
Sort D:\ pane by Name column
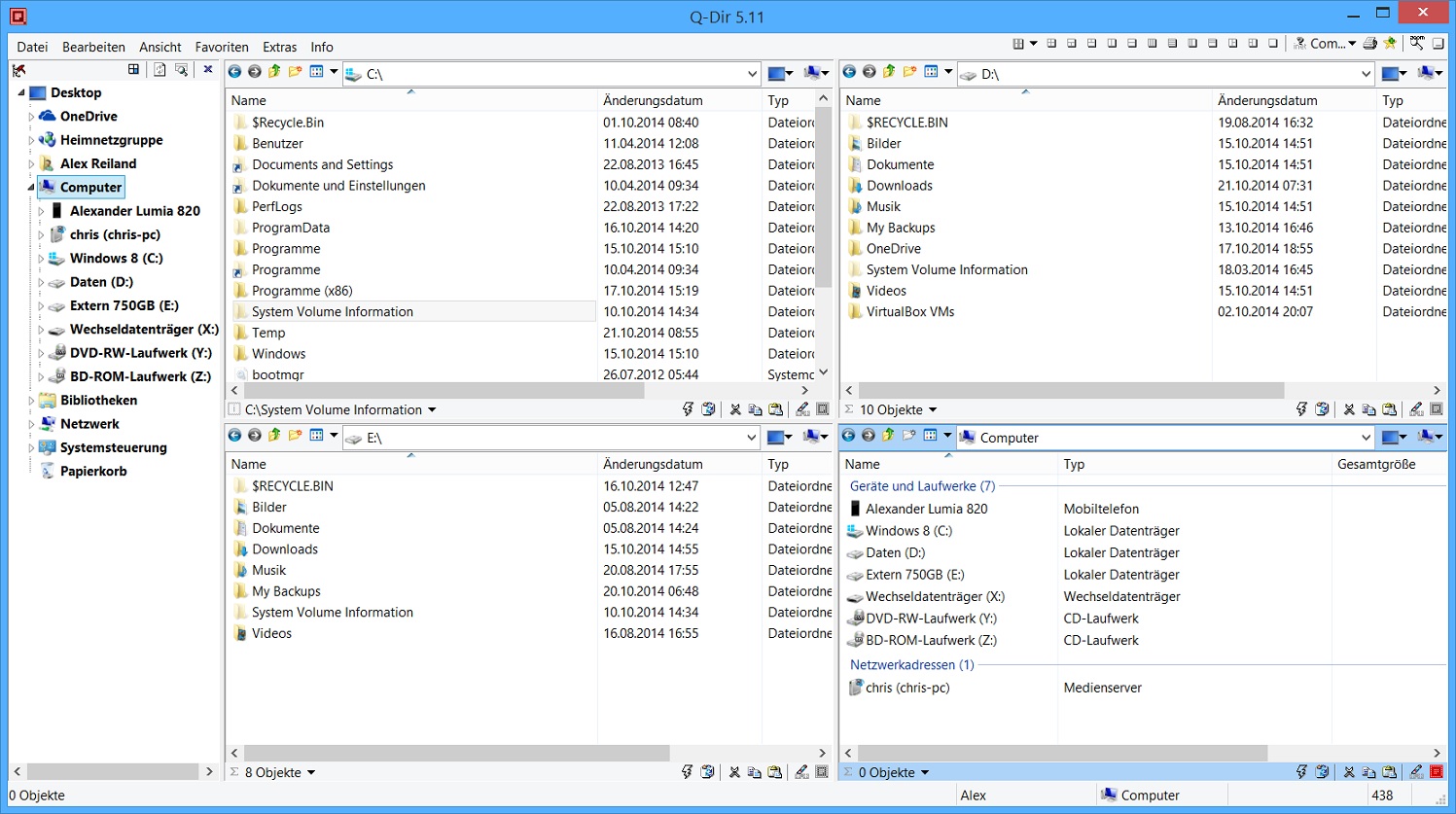click(1025, 100)
